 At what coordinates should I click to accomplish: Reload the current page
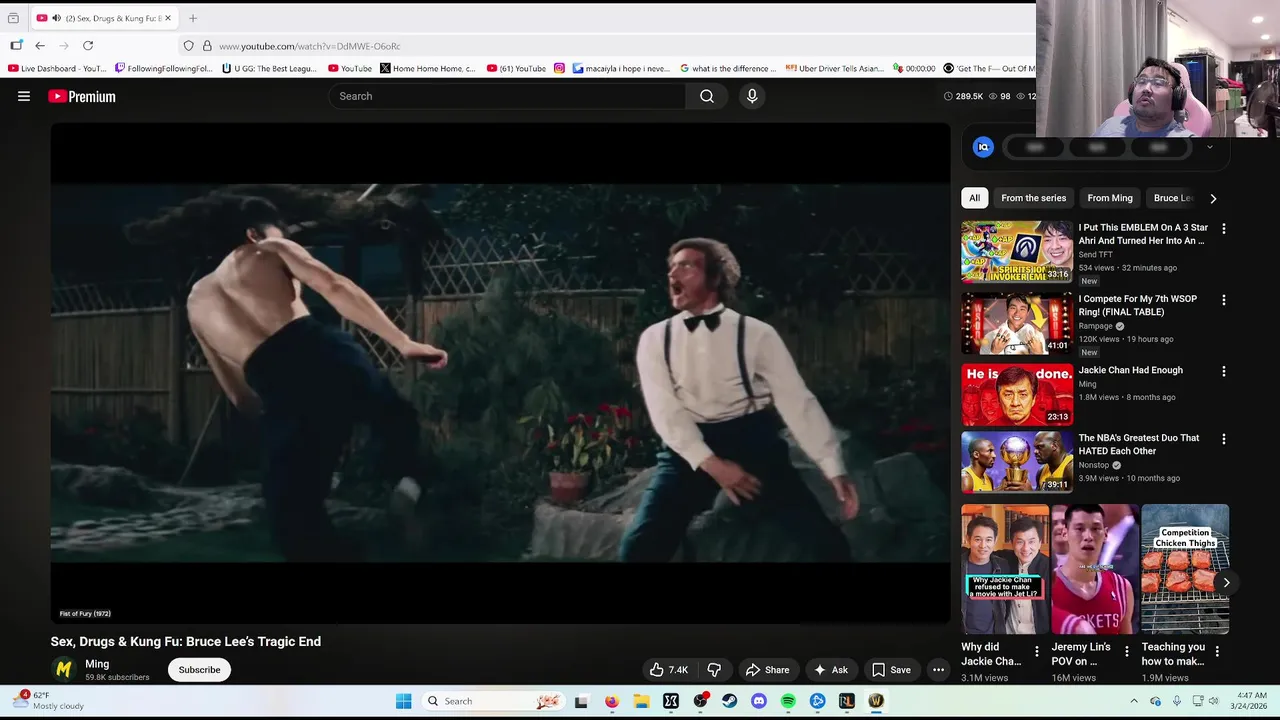(88, 46)
